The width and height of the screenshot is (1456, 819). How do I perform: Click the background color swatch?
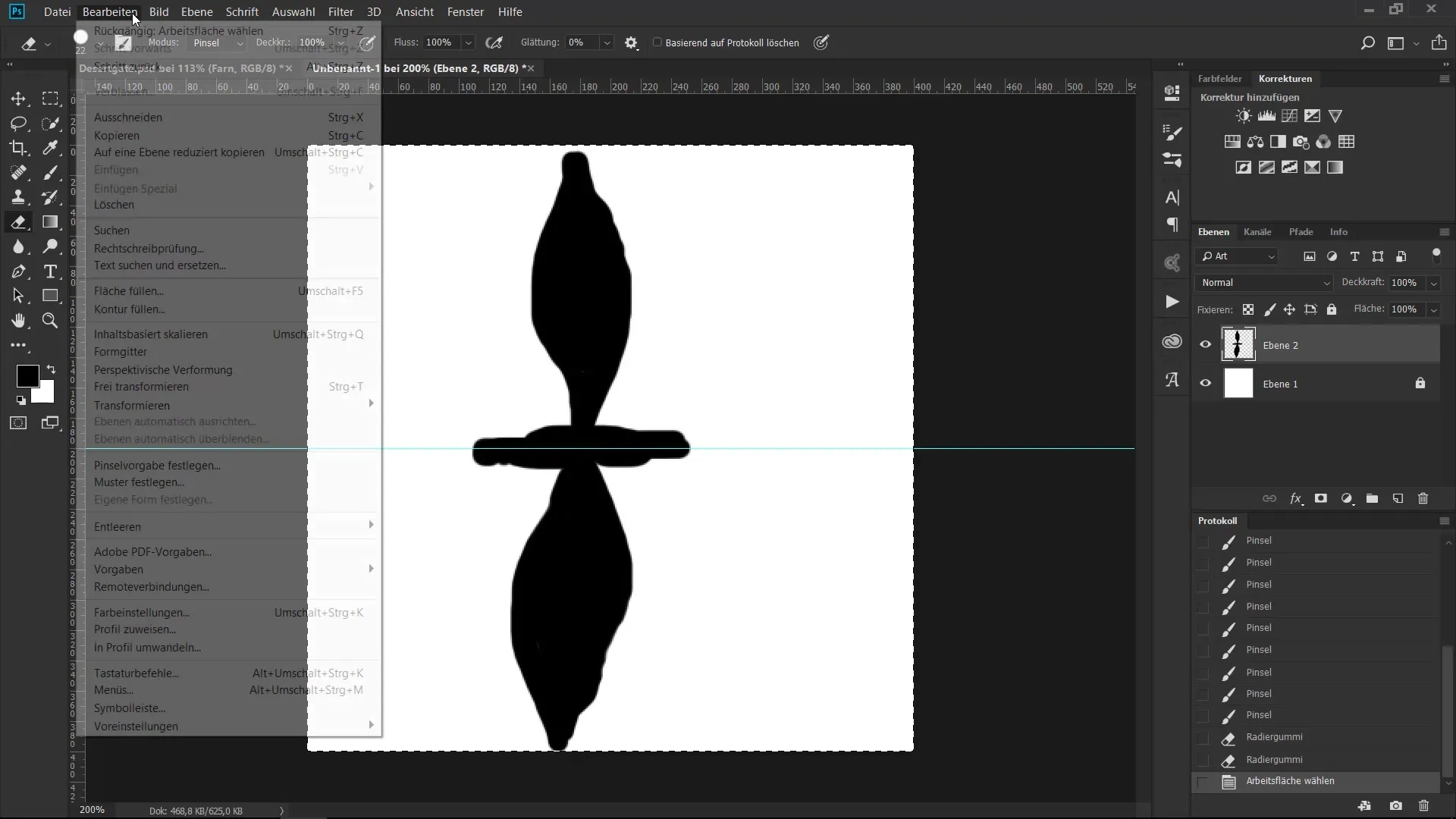(x=45, y=394)
